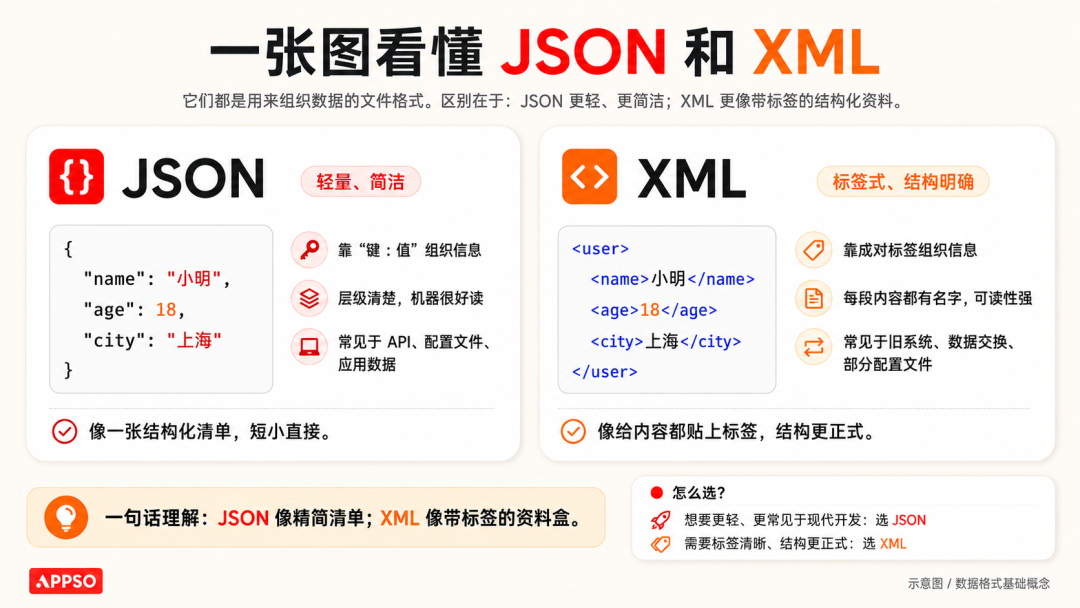Click the 轻量、简洁 pill label
Viewport: 1080px width, 608px height.
tap(360, 182)
